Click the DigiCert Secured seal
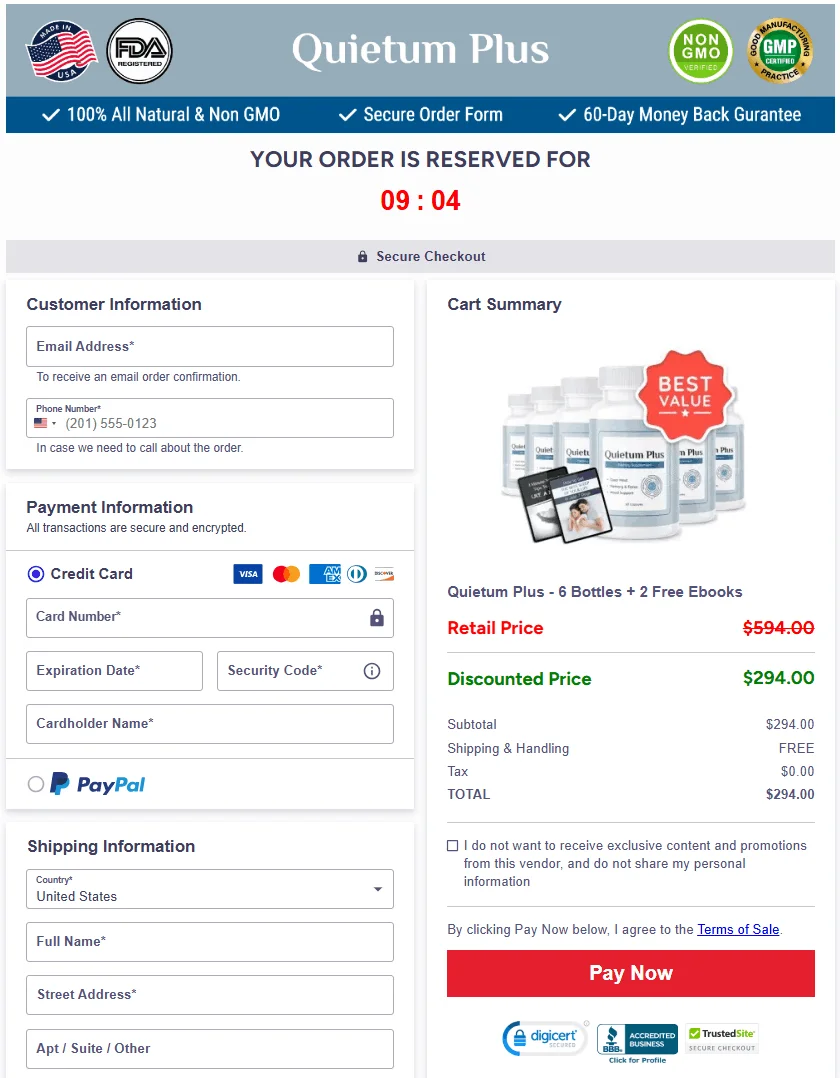This screenshot has width=840, height=1078. pyautogui.click(x=544, y=1038)
